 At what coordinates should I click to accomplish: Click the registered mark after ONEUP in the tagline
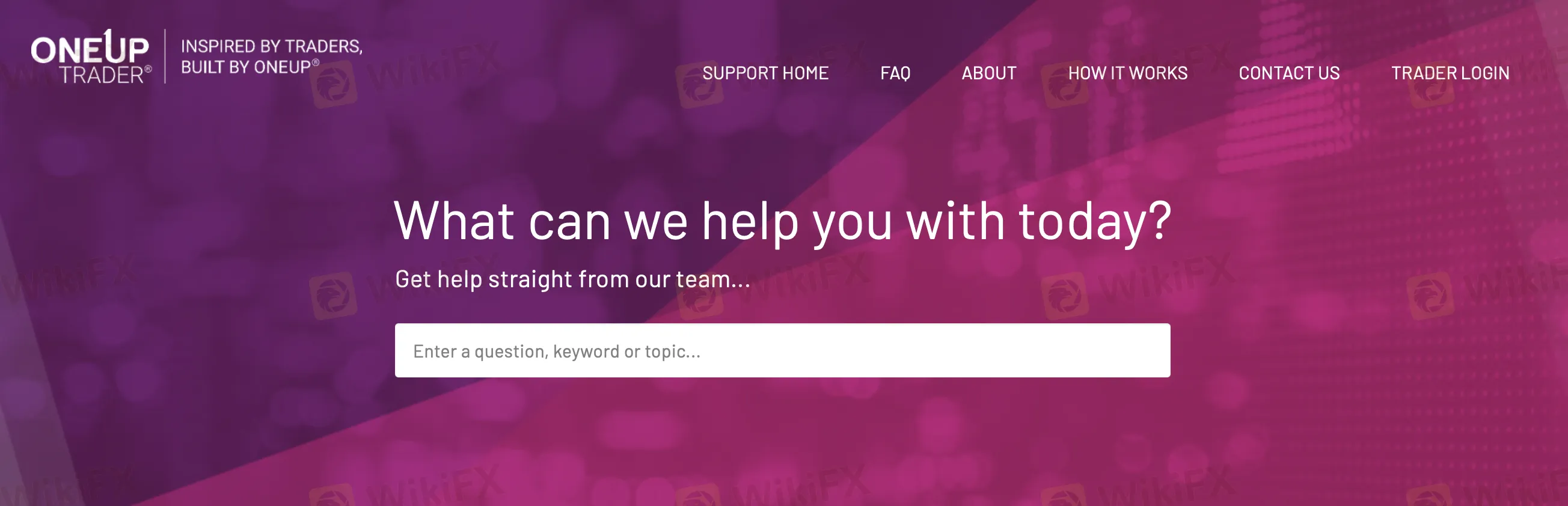(x=315, y=62)
